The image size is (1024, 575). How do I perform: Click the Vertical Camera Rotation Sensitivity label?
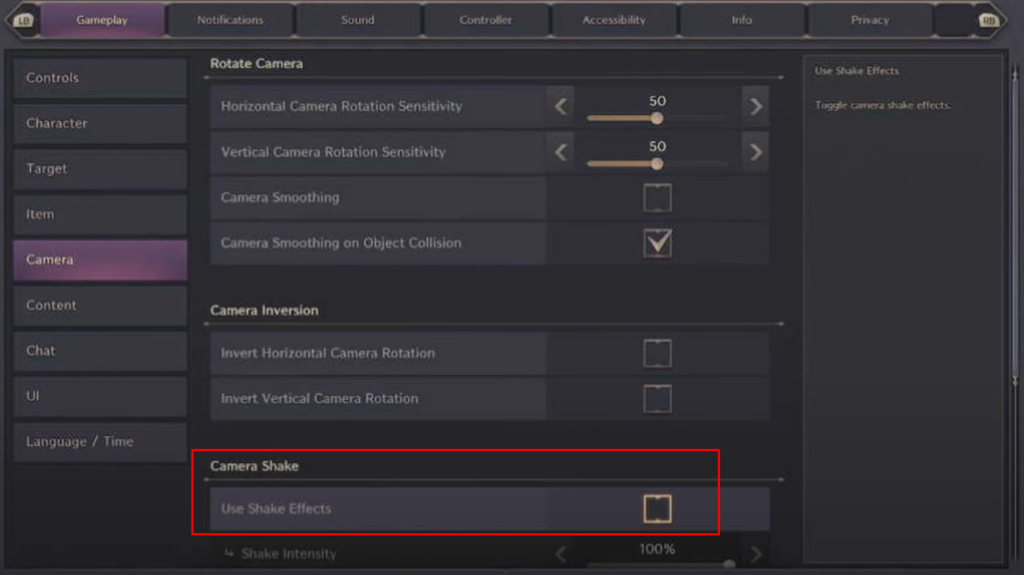coord(333,152)
